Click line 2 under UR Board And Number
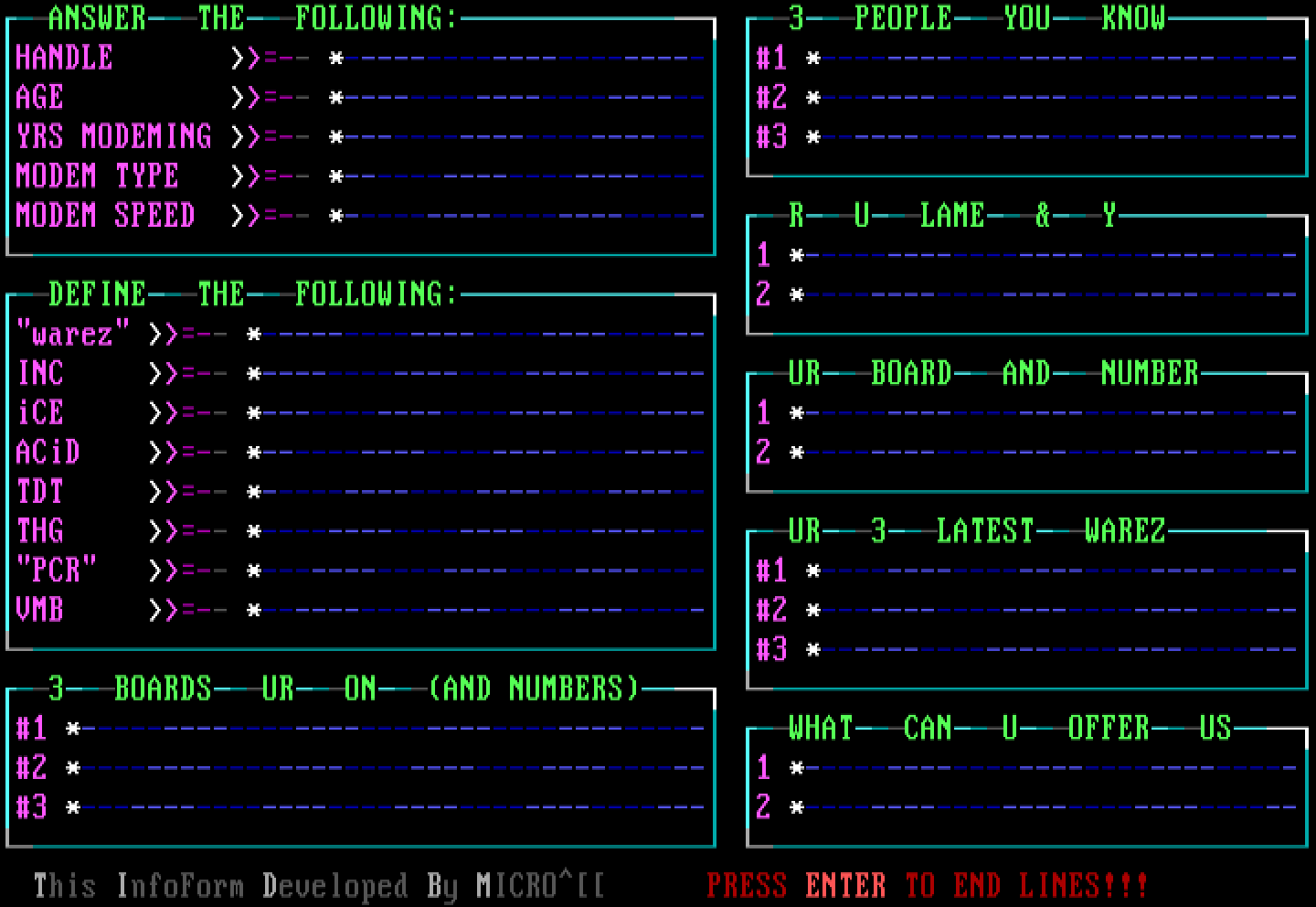This screenshot has width=1316, height=907. coord(1051,453)
